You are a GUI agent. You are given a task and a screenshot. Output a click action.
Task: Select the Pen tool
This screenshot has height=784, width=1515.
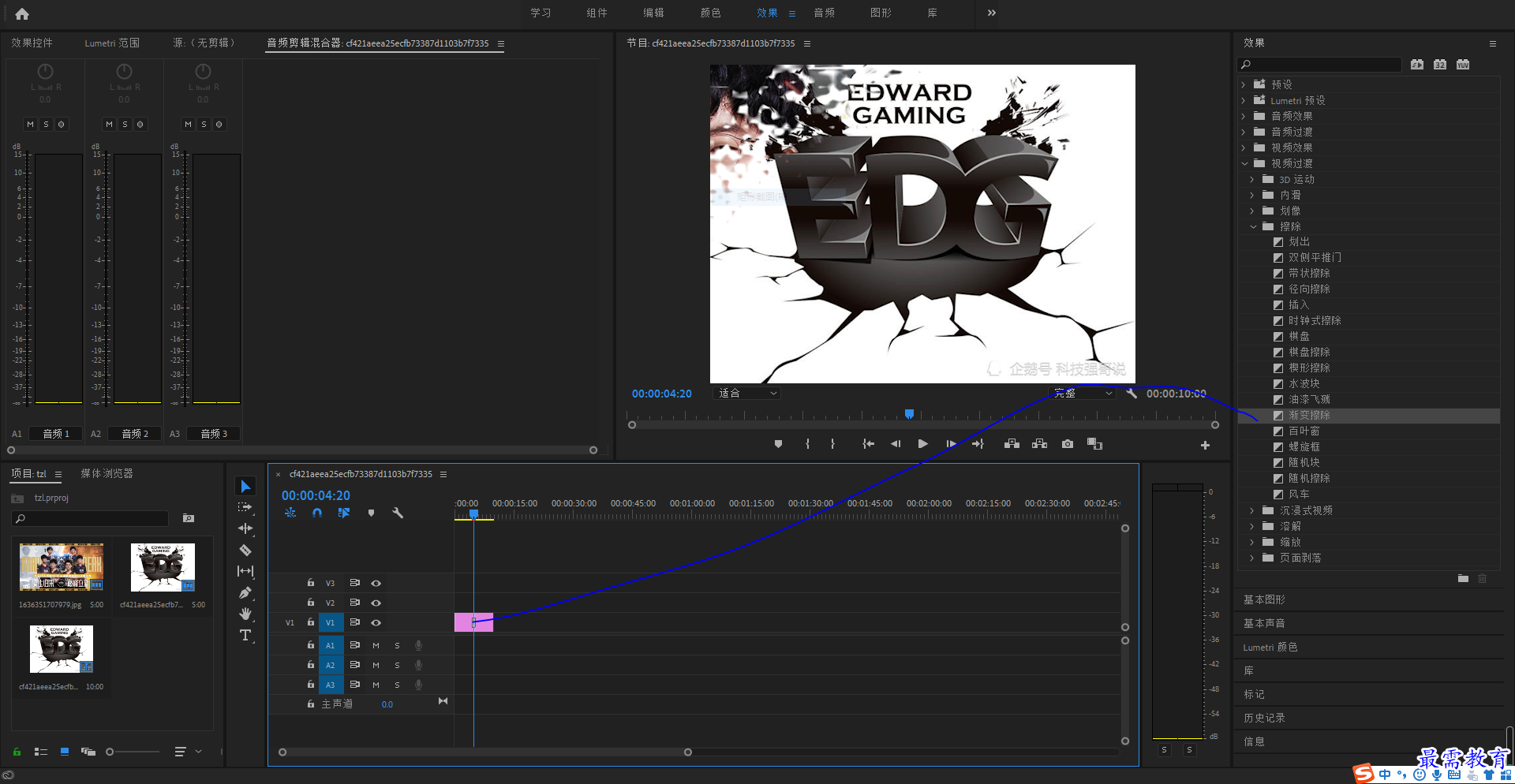pyautogui.click(x=245, y=592)
